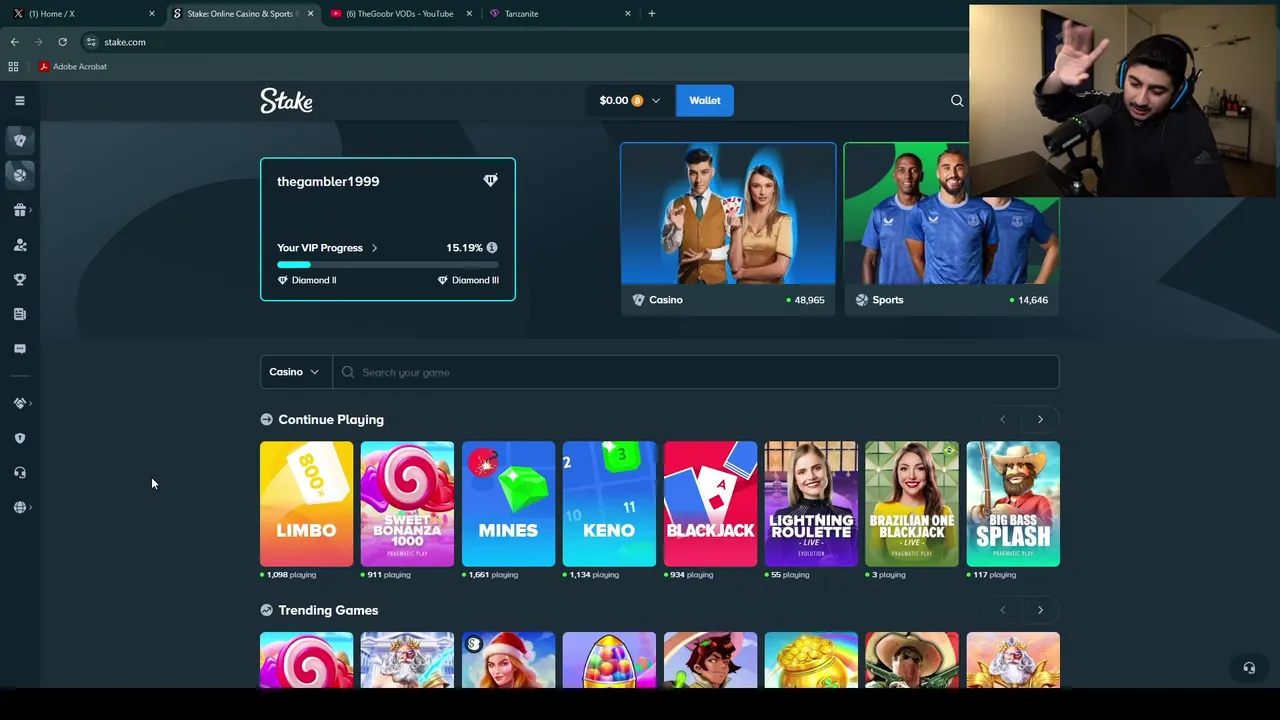Open a new browser tab with the plus icon

tap(652, 14)
